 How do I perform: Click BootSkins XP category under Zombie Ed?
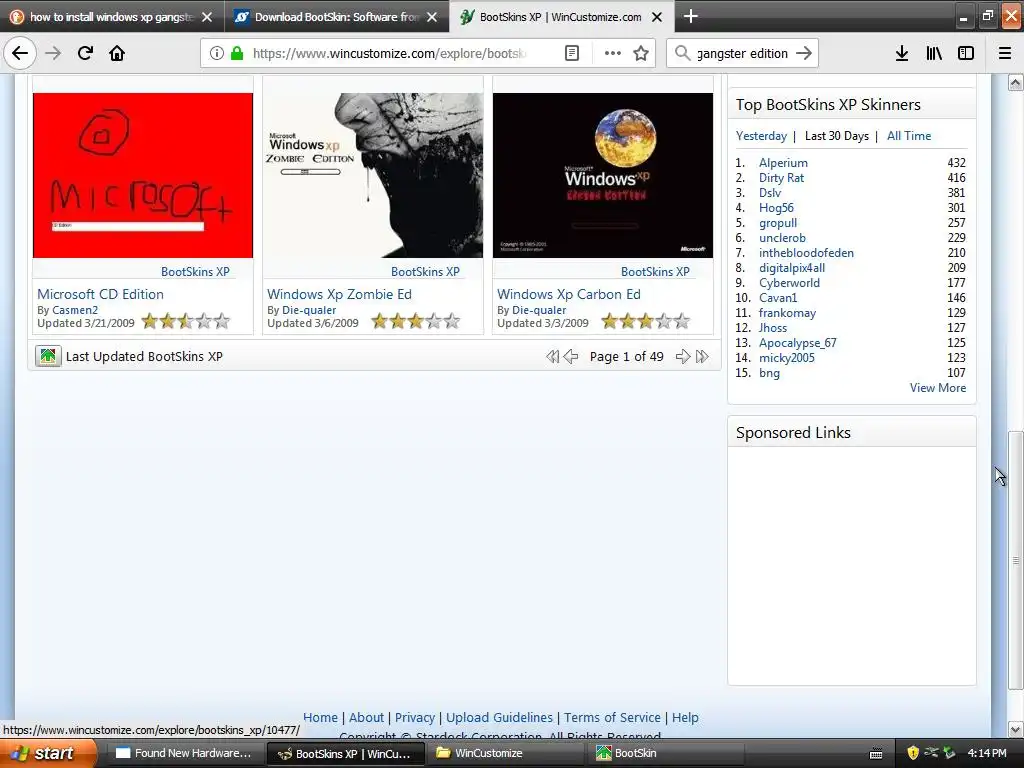coord(425,272)
